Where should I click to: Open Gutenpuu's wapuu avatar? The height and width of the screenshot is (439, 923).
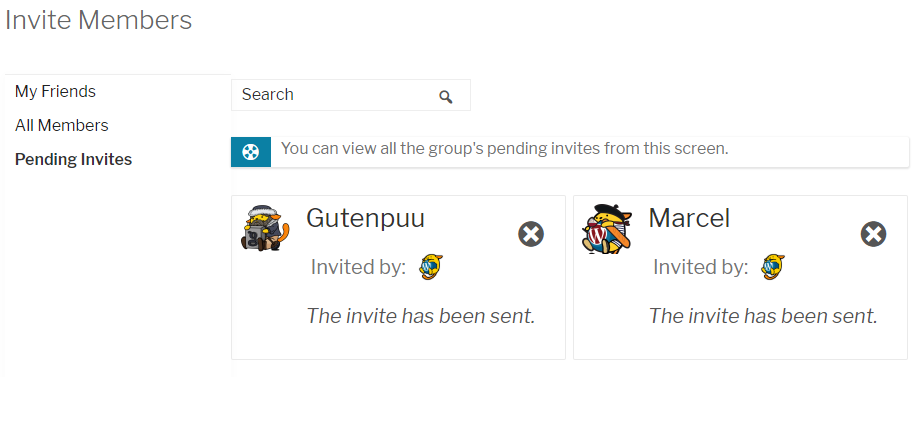coord(265,228)
